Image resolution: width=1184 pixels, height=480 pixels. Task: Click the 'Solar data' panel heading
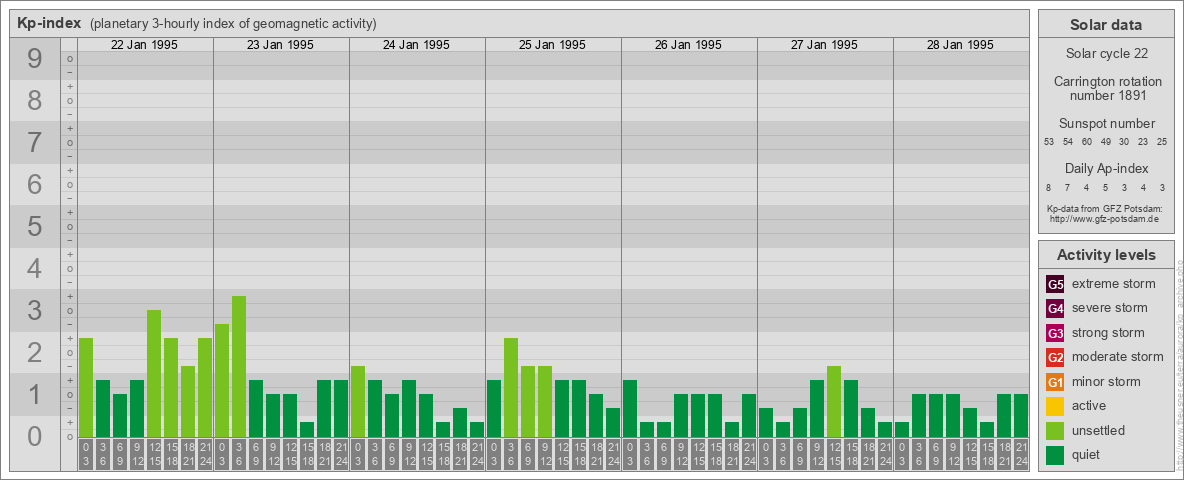[x=1105, y=25]
